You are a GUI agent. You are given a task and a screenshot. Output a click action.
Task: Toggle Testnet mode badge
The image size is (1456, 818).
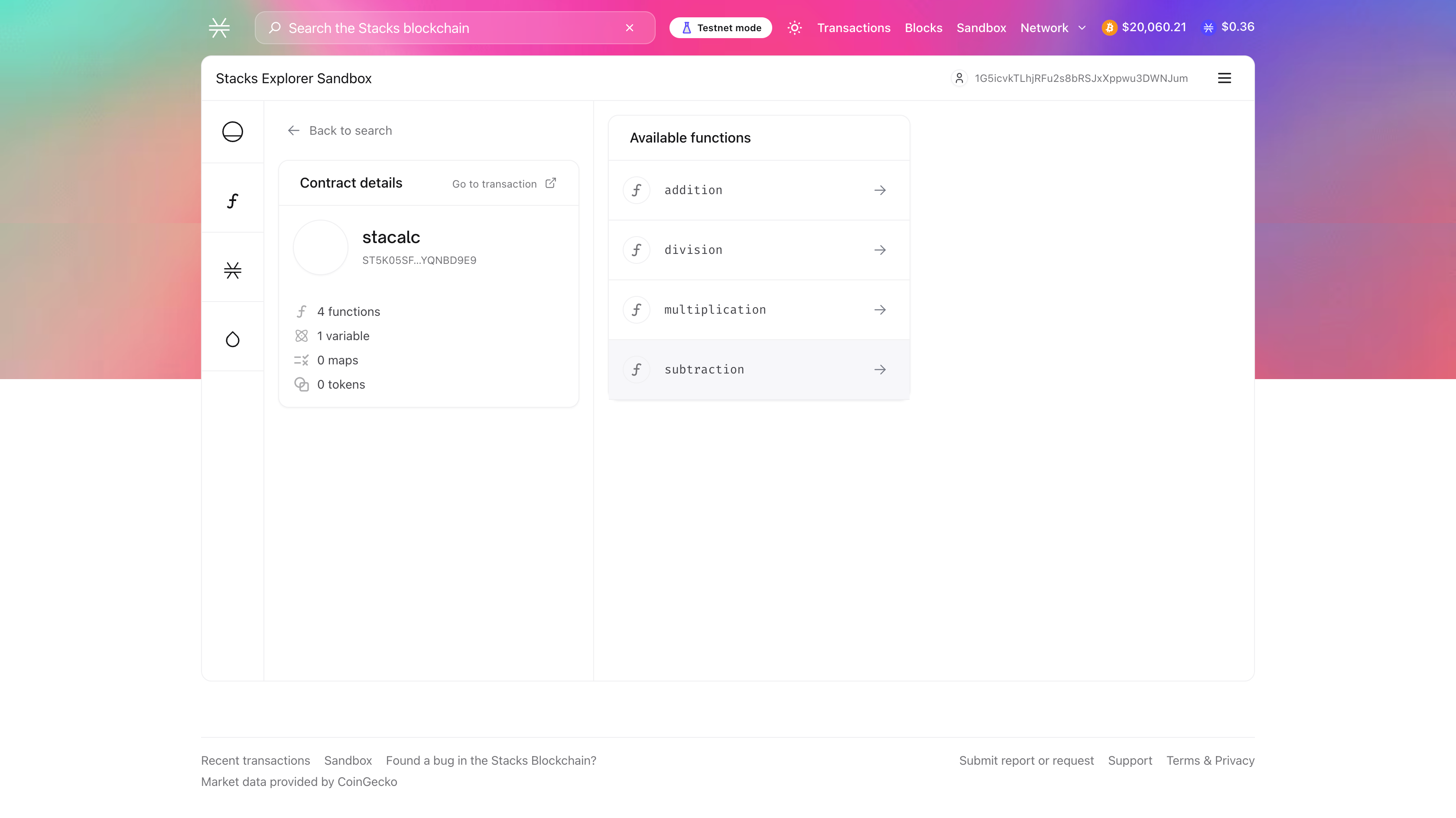(x=721, y=28)
